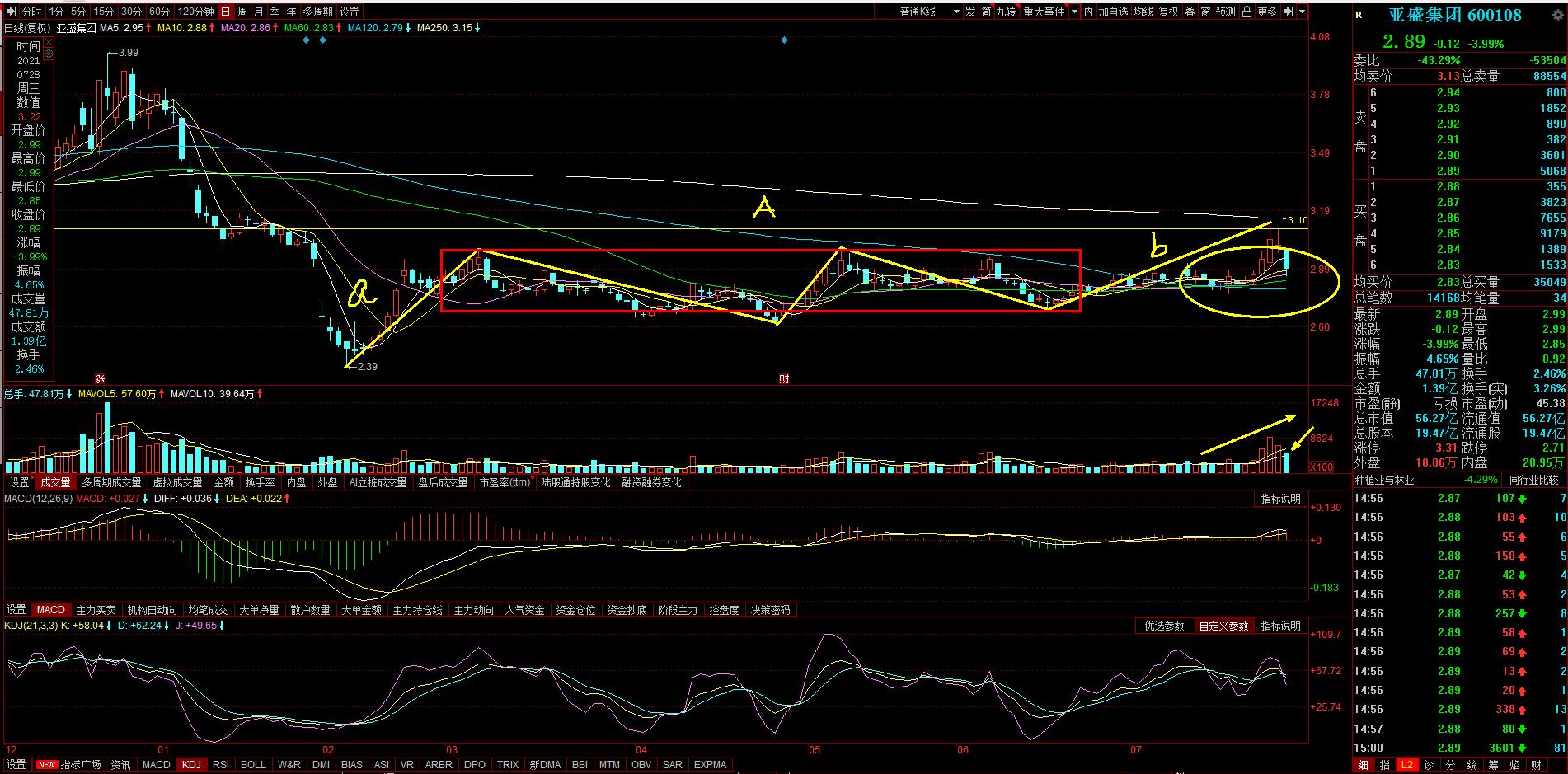Click 加自选 to add to watchlist

pyautogui.click(x=1113, y=12)
